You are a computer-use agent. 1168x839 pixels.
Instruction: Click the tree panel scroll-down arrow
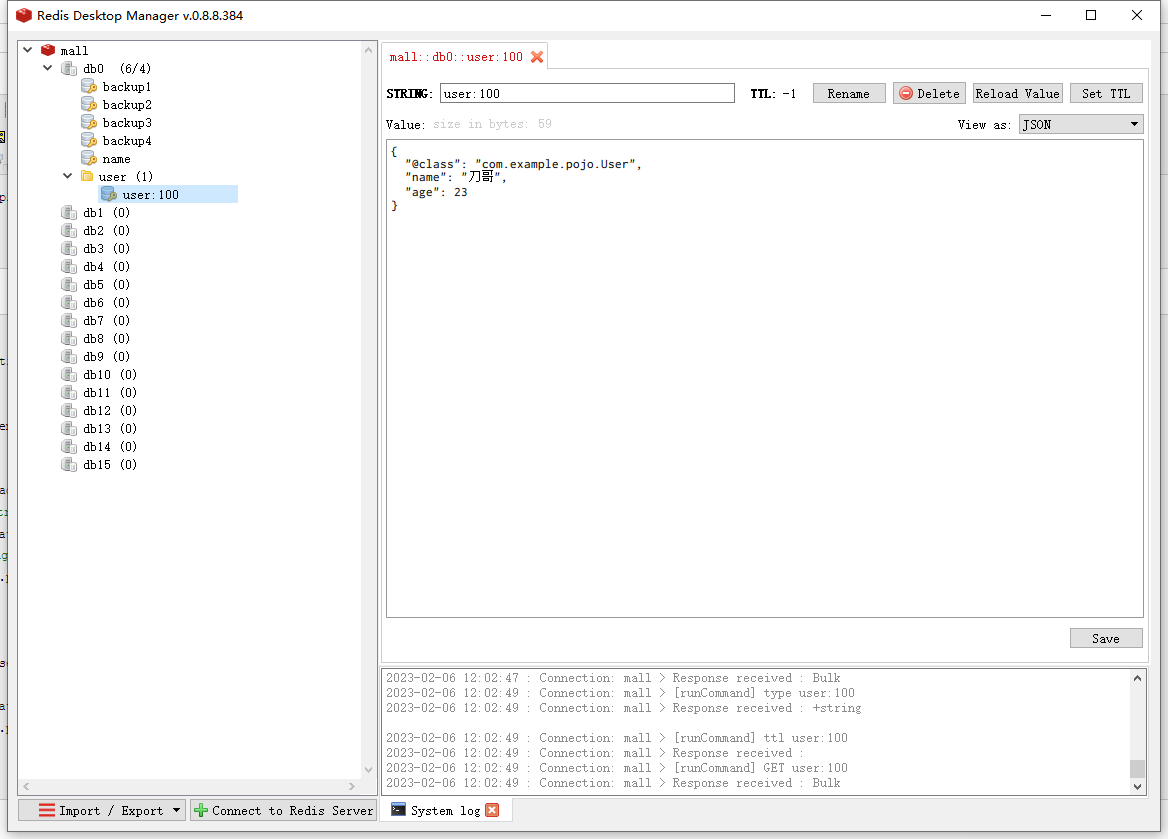click(368, 770)
